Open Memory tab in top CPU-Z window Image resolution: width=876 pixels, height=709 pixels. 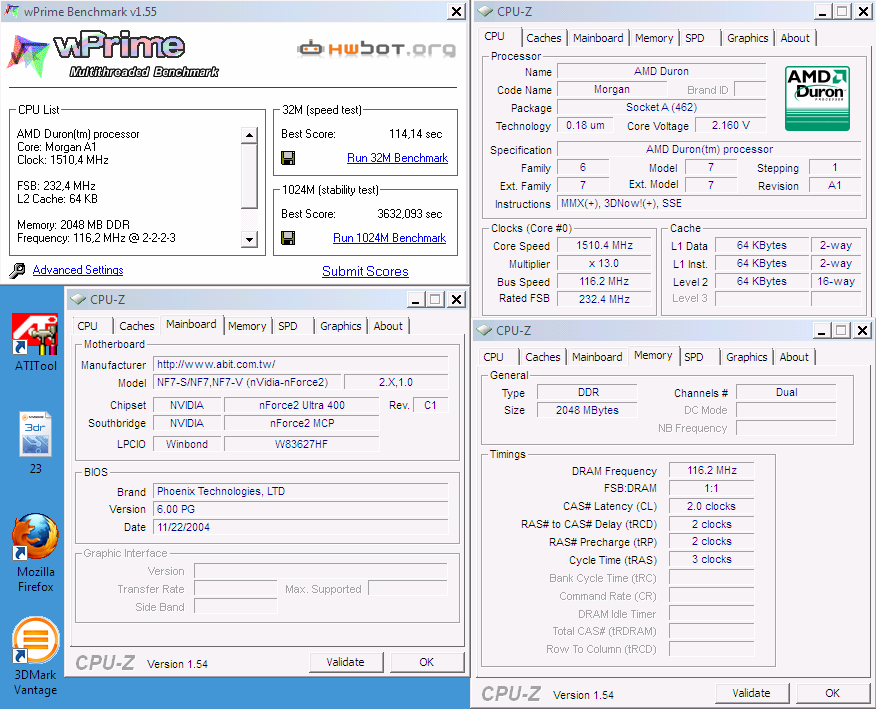click(654, 38)
